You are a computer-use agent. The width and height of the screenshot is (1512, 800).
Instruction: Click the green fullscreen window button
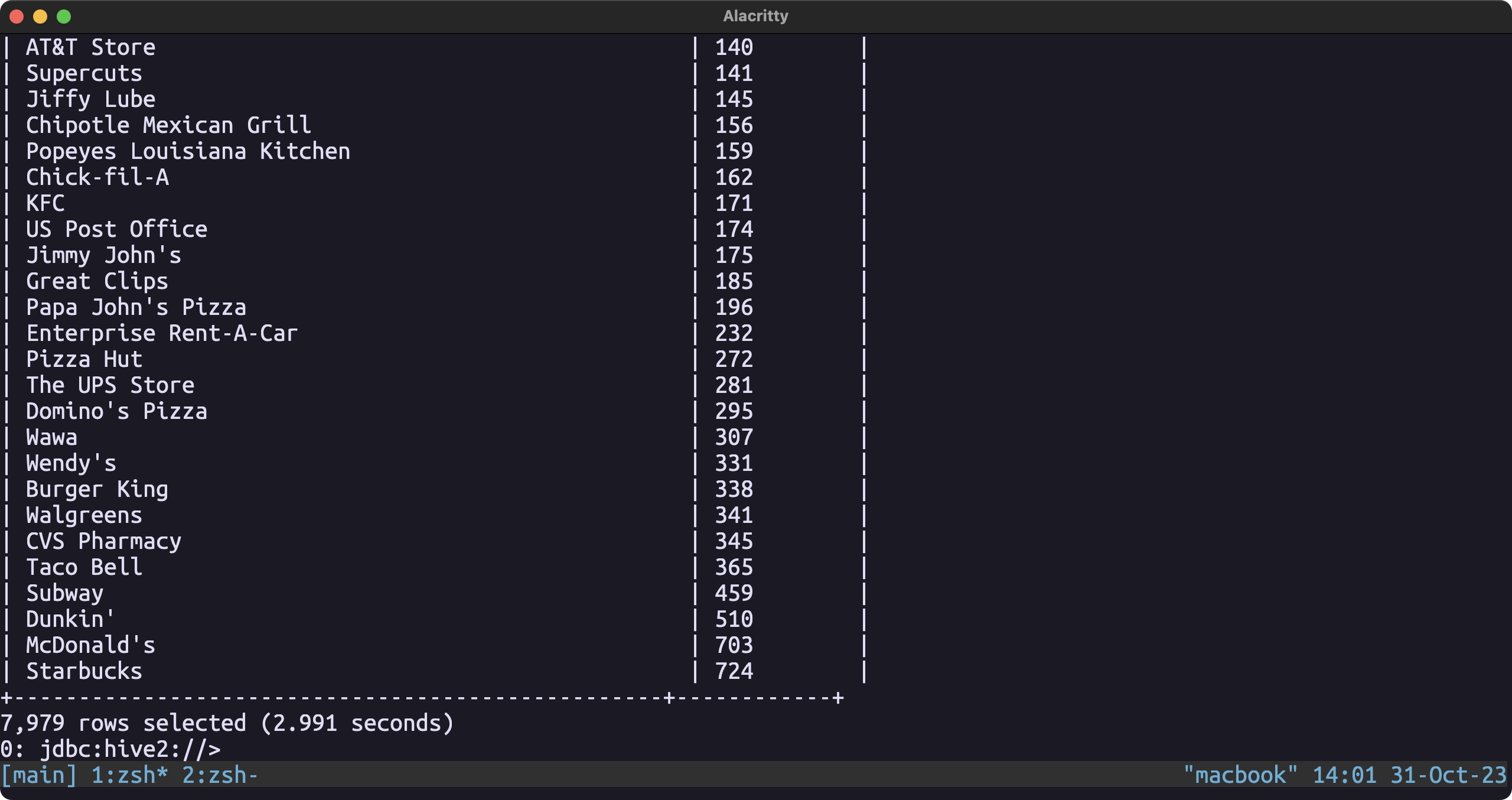tap(64, 17)
